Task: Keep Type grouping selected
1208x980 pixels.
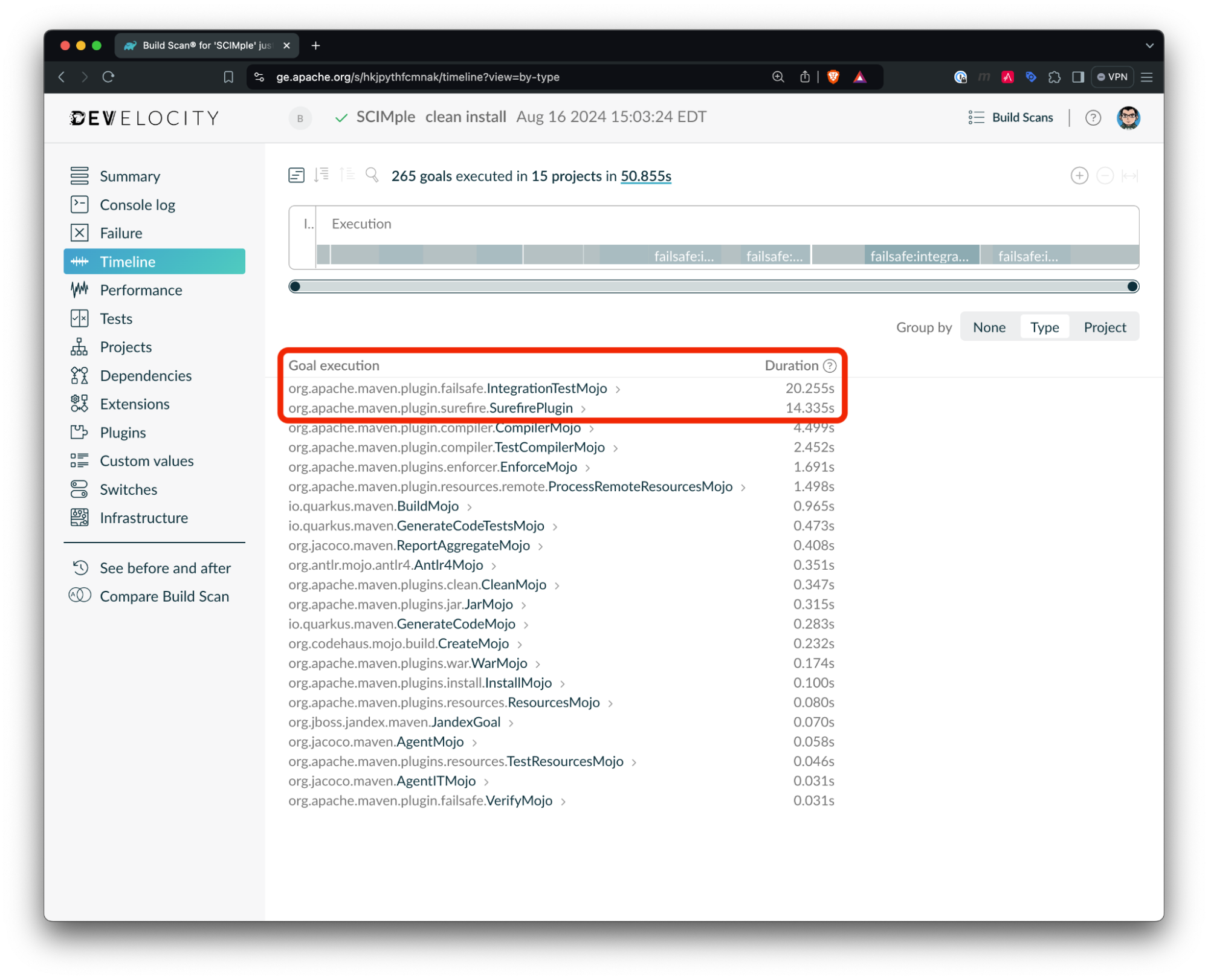Action: [1044, 326]
